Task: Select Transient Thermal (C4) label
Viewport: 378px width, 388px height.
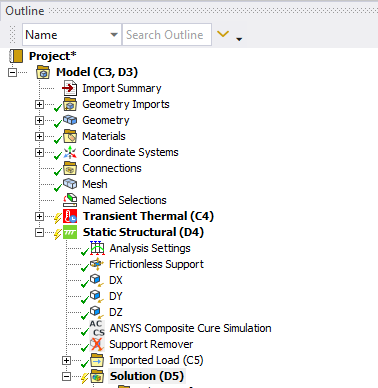Action: (x=148, y=216)
